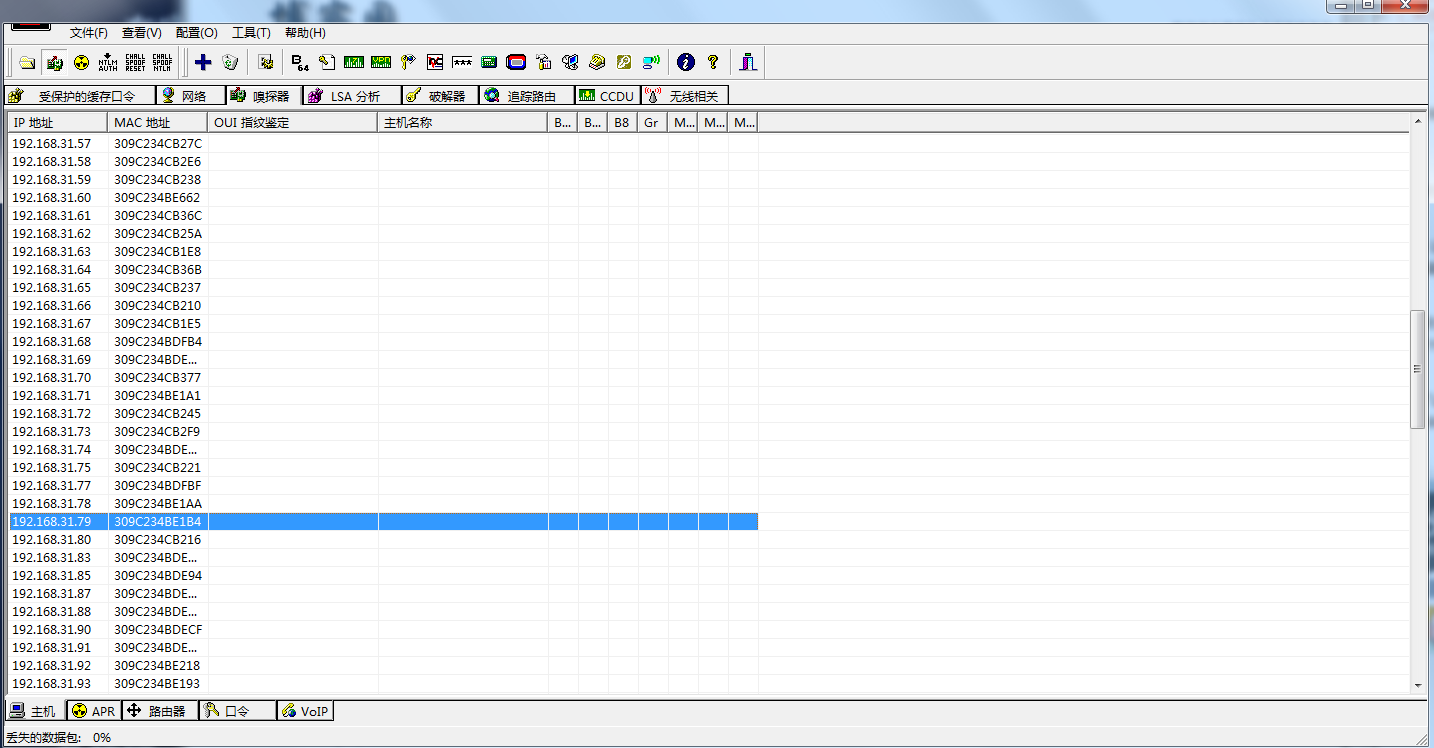Click the B8 column header
Viewport: 1434px width, 748px height.
point(623,123)
